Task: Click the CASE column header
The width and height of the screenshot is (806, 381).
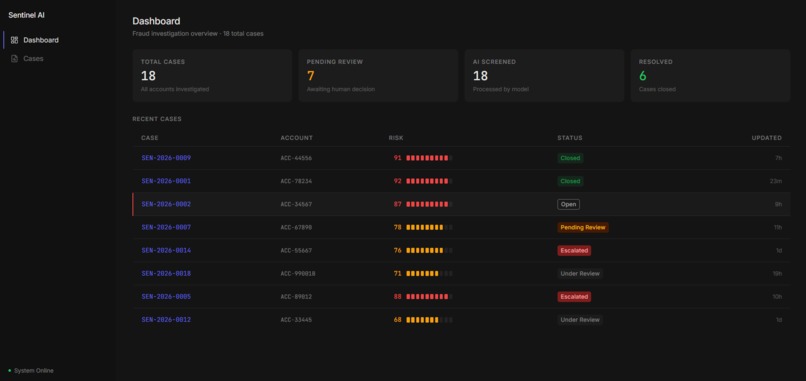Action: tap(150, 138)
